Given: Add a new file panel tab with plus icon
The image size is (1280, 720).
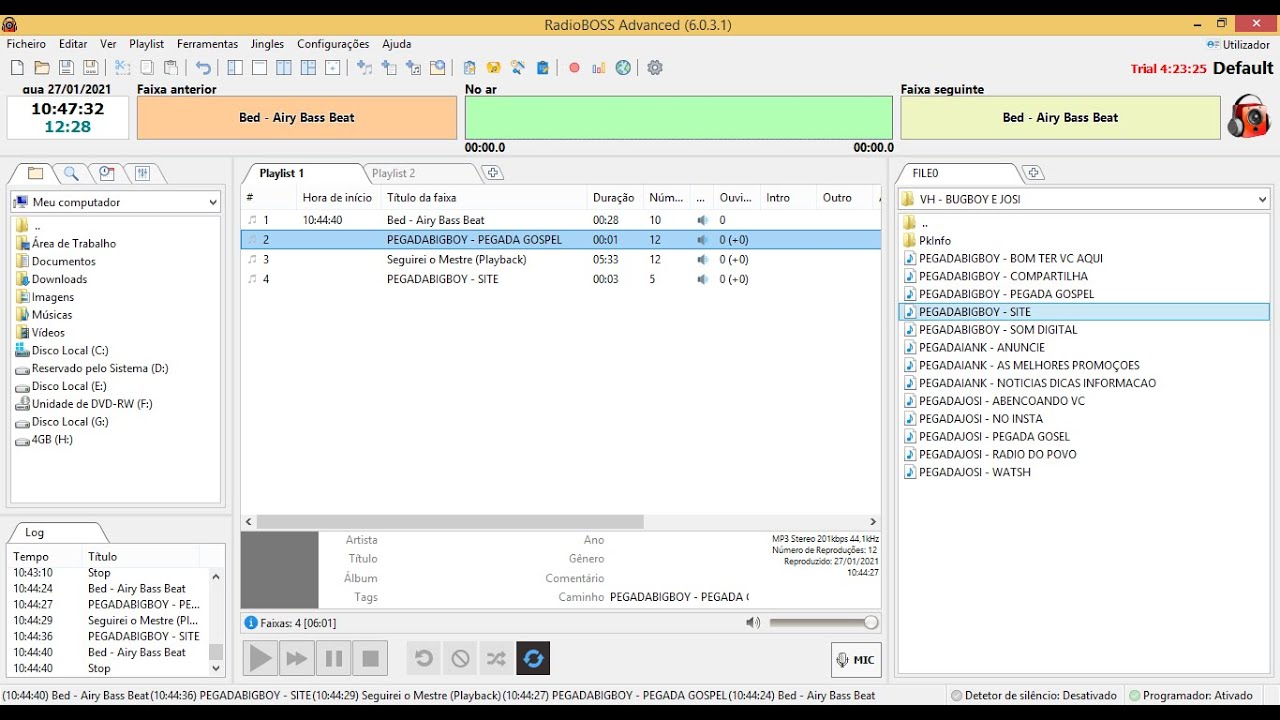Looking at the screenshot, I should point(1034,173).
